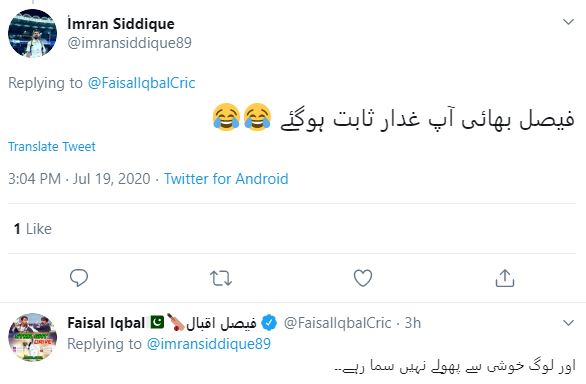Viewport: 586px width, 384px height.
Task: Click the Imran Siddique display name
Action: click(121, 24)
